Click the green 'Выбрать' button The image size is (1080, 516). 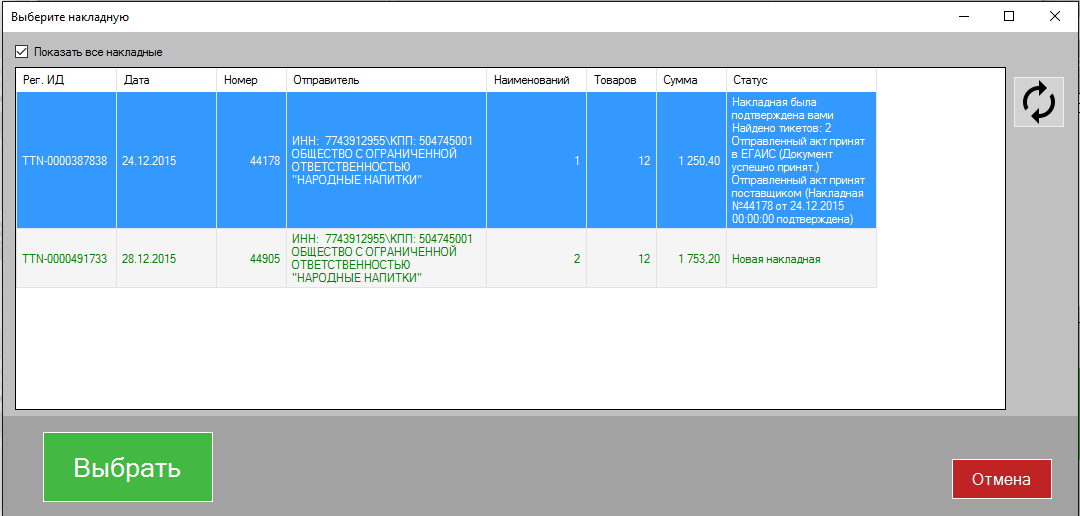[x=127, y=467]
